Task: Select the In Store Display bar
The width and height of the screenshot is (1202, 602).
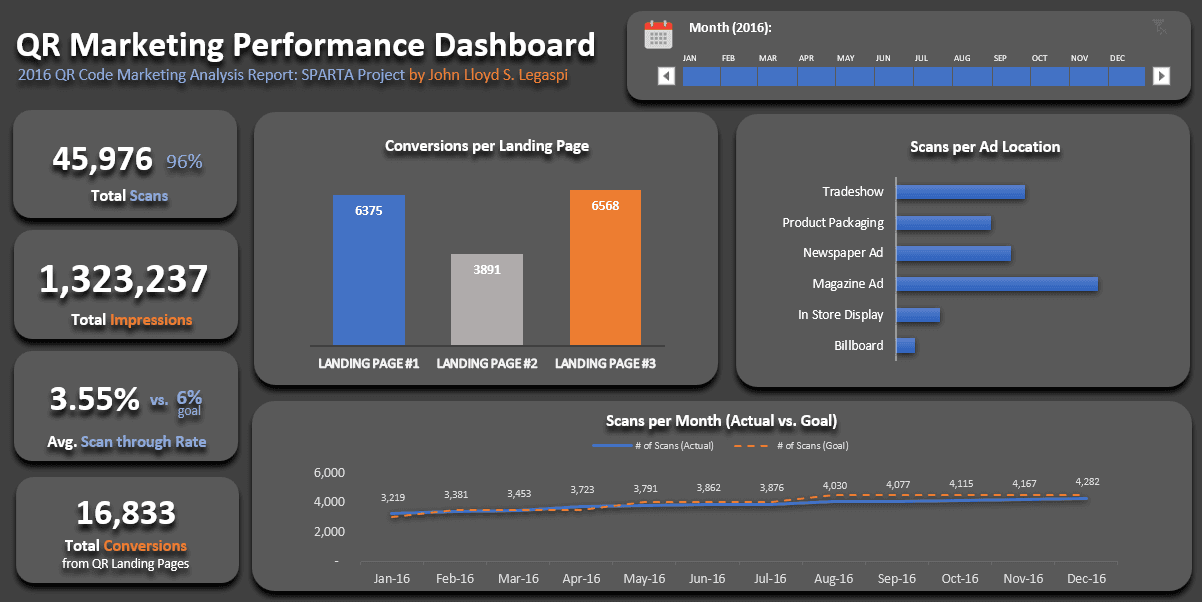Action: click(918, 314)
